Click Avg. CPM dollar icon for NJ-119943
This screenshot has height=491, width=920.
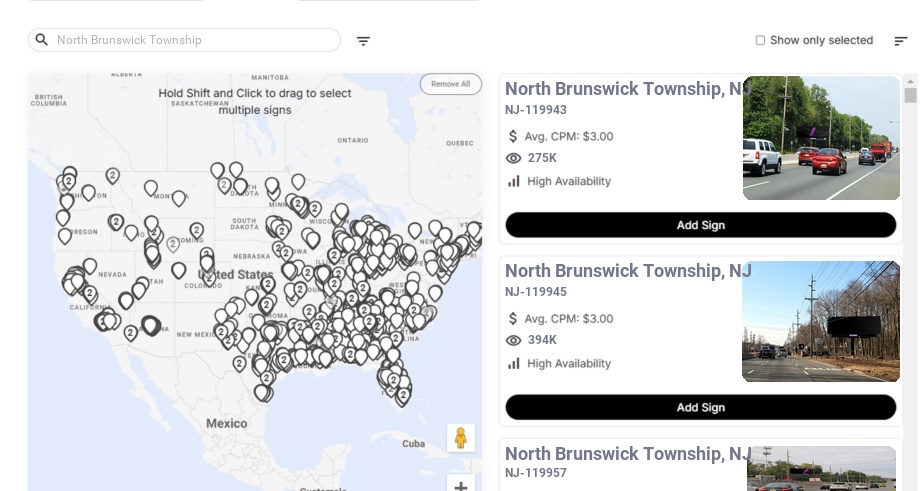[x=513, y=136]
